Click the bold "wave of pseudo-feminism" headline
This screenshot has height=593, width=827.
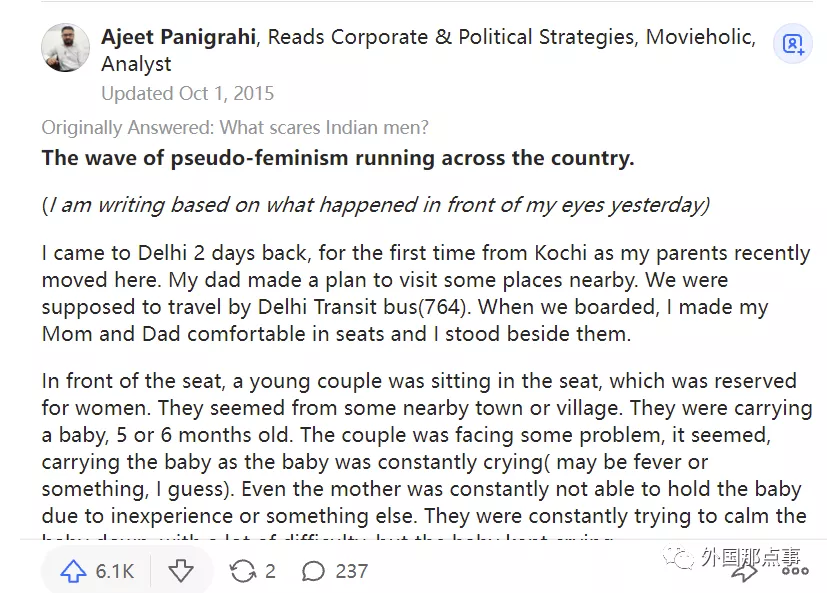(337, 158)
